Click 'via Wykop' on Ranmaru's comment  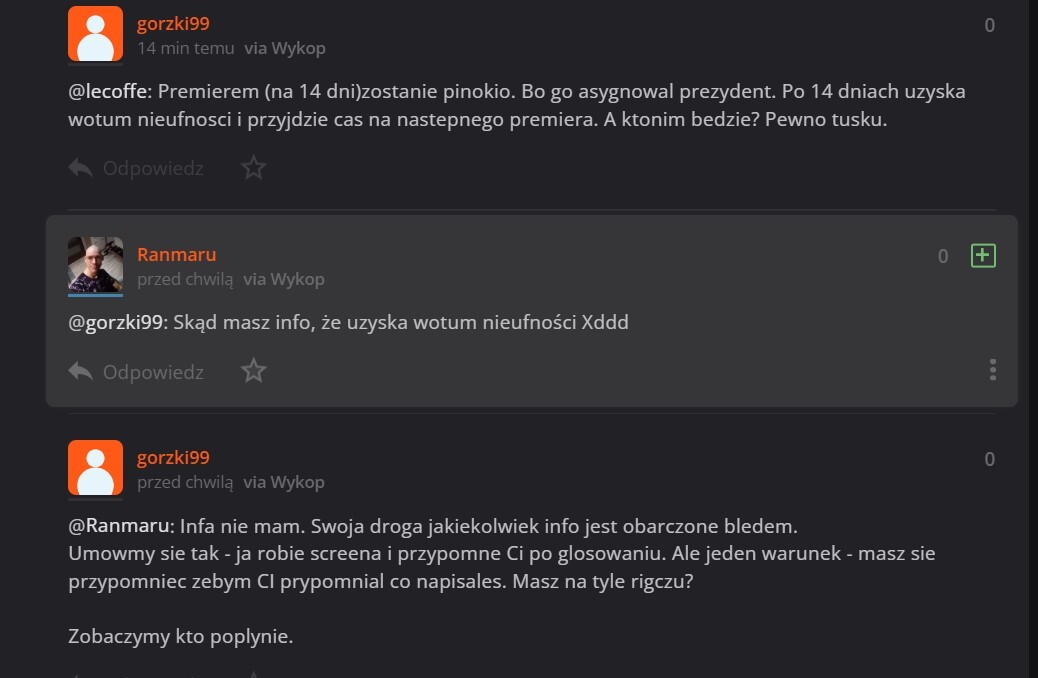click(284, 279)
